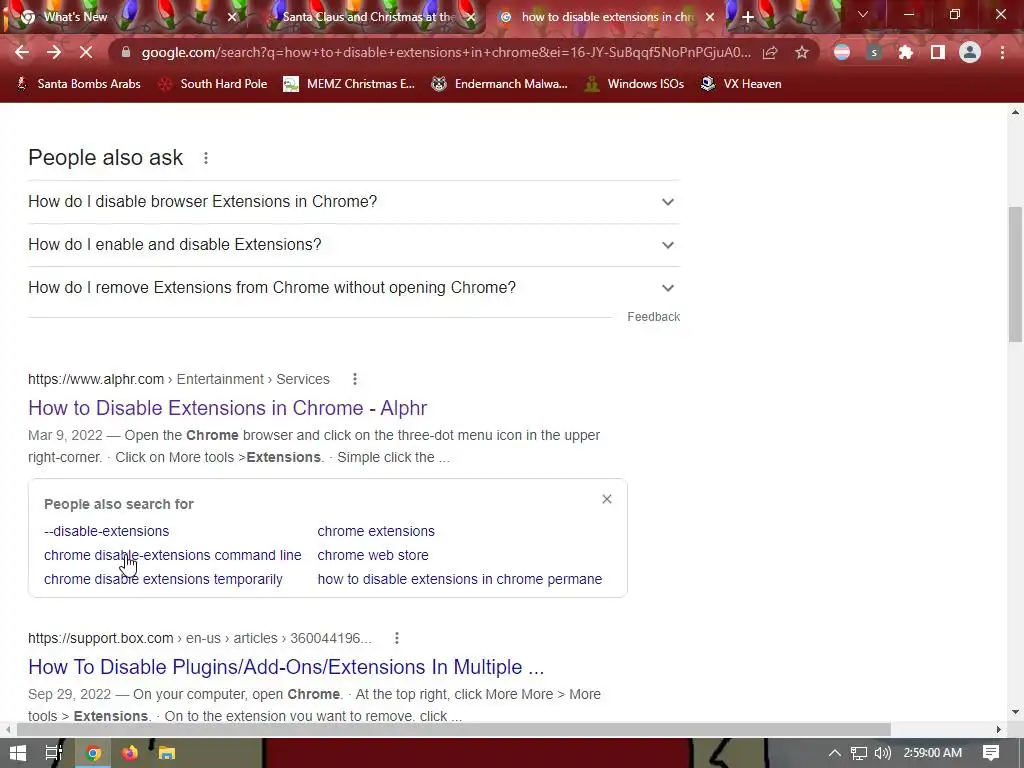Image resolution: width=1024 pixels, height=768 pixels.
Task: Click the scroll-down arrow of vertical scrollbar
Action: click(1015, 712)
